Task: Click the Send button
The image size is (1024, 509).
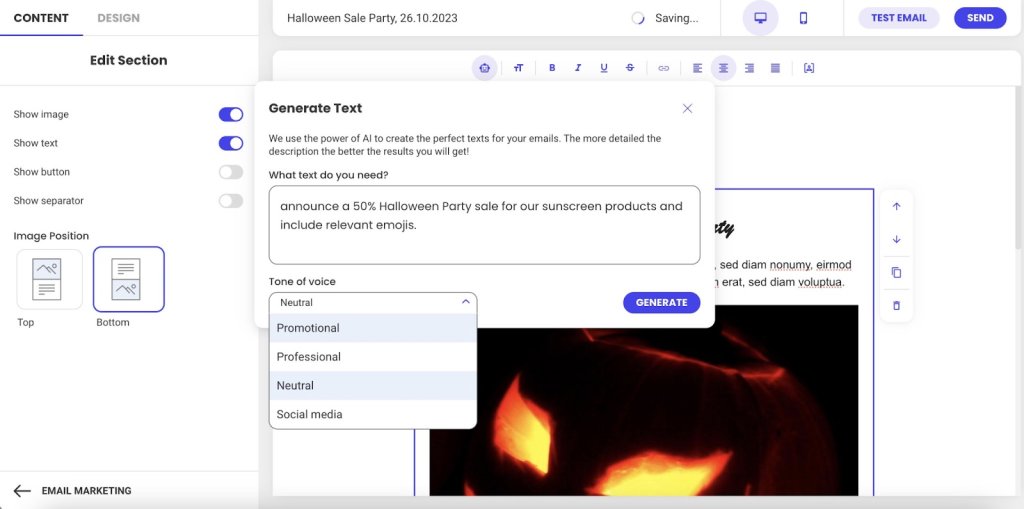Action: [x=980, y=18]
